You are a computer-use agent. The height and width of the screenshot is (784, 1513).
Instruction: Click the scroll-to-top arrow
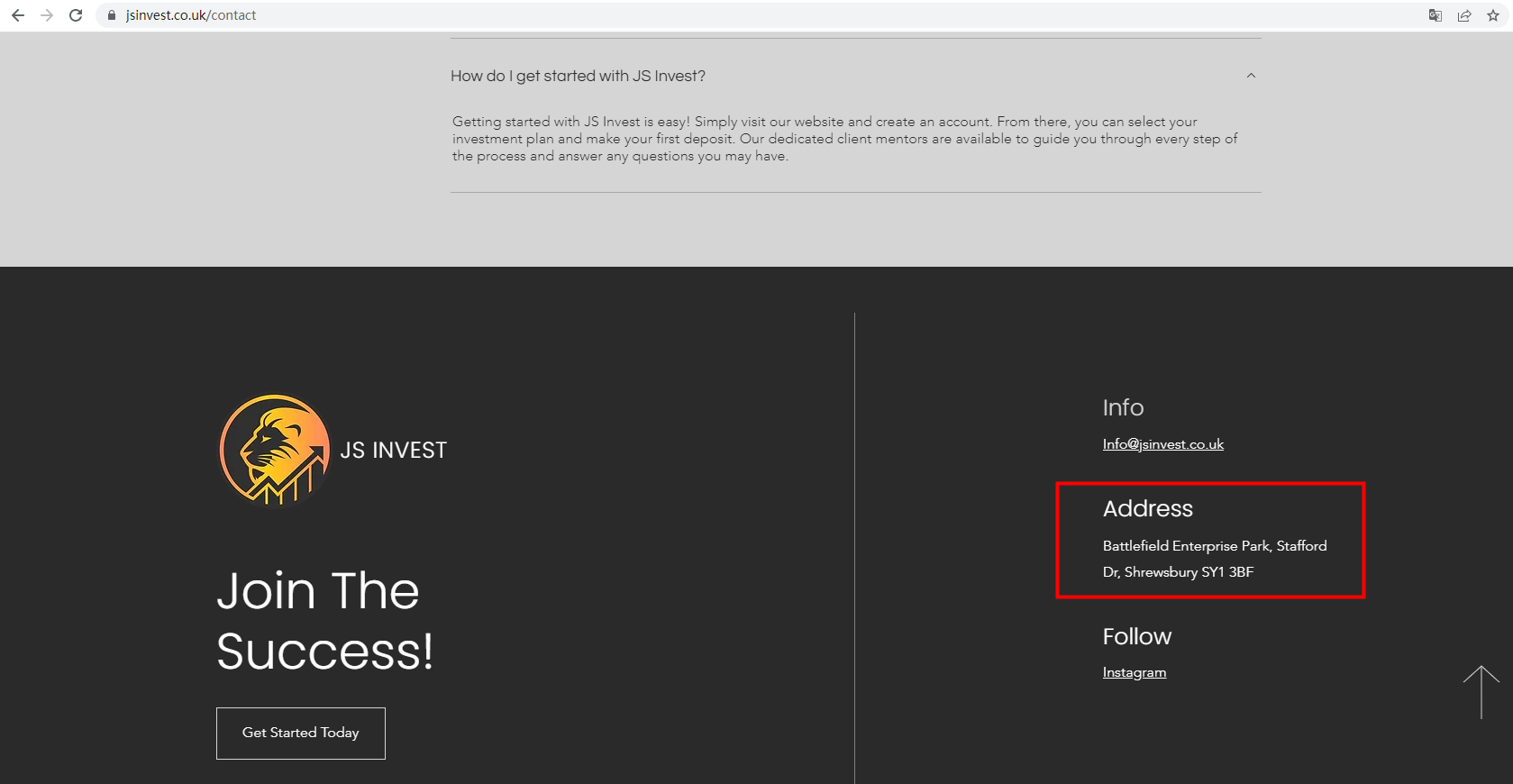point(1481,692)
